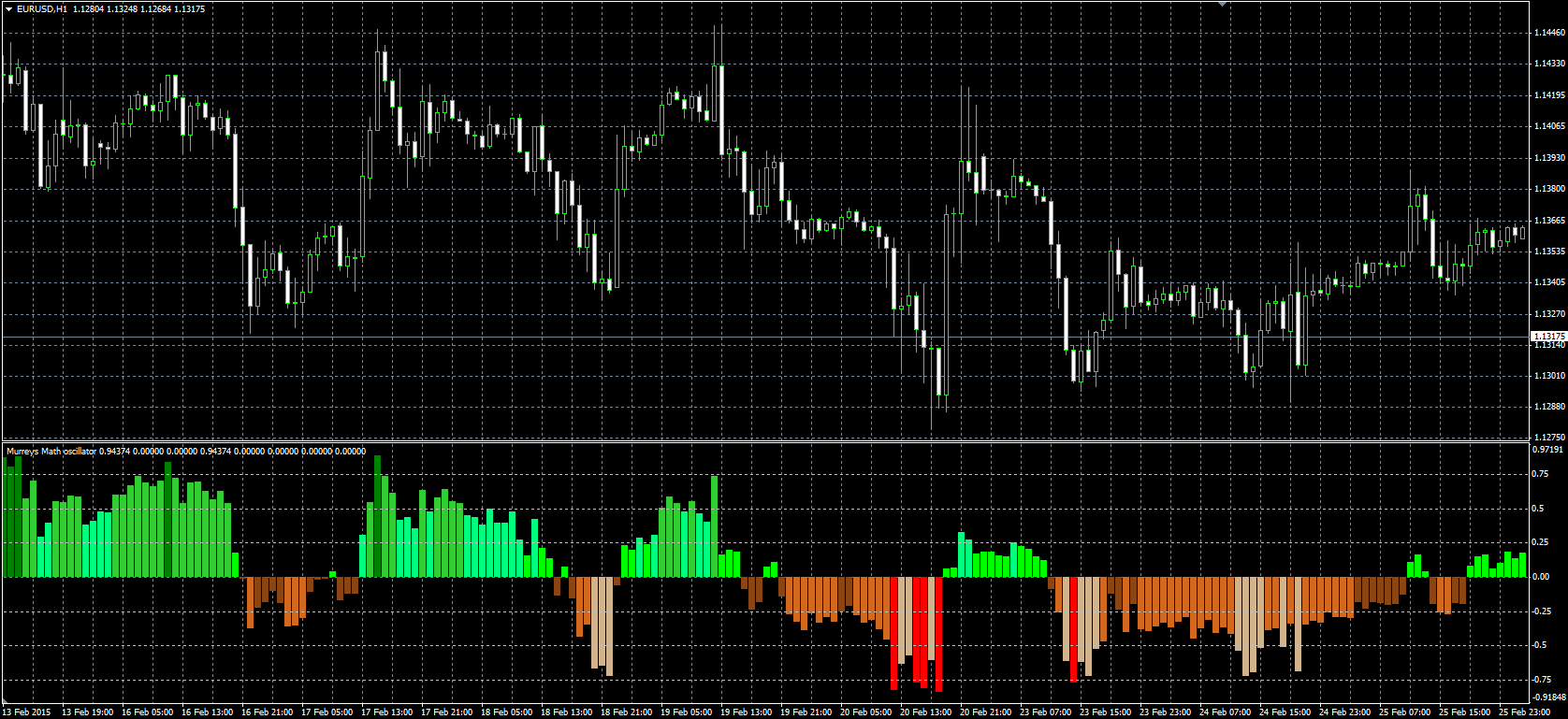Click the Murreys Math oscillator indicator label
The image size is (1568, 719).
[x=51, y=451]
